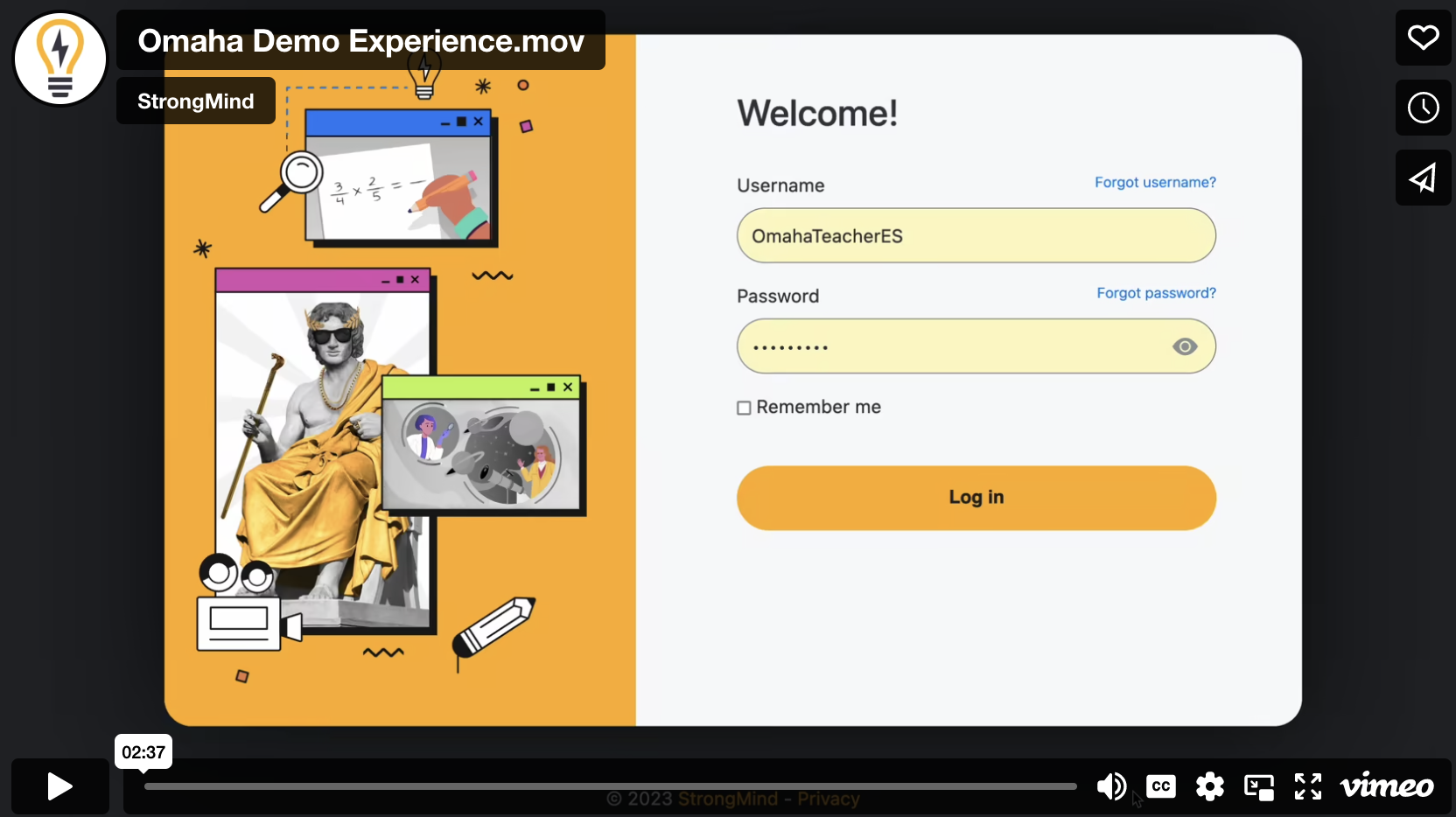The image size is (1456, 817).
Task: Open the Forgot password? link
Action: coord(1156,293)
